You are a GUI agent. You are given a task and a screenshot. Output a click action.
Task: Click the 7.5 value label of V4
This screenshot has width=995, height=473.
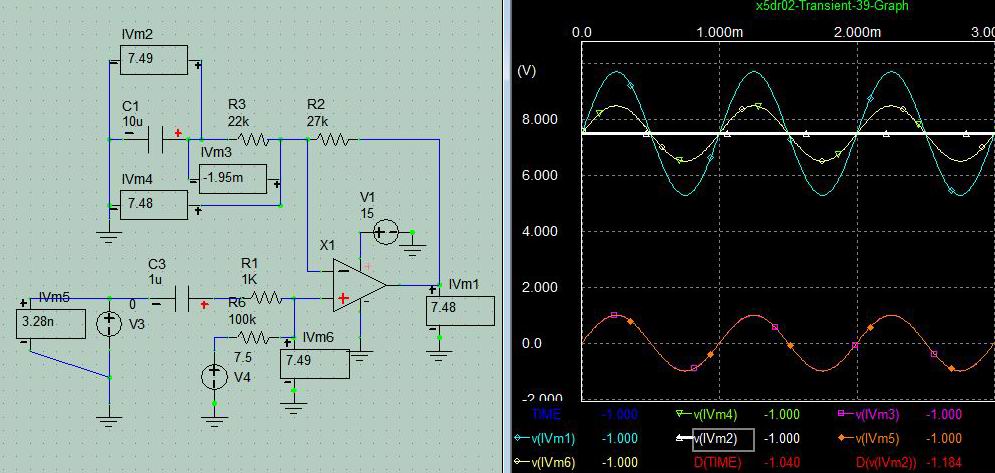[x=243, y=356]
